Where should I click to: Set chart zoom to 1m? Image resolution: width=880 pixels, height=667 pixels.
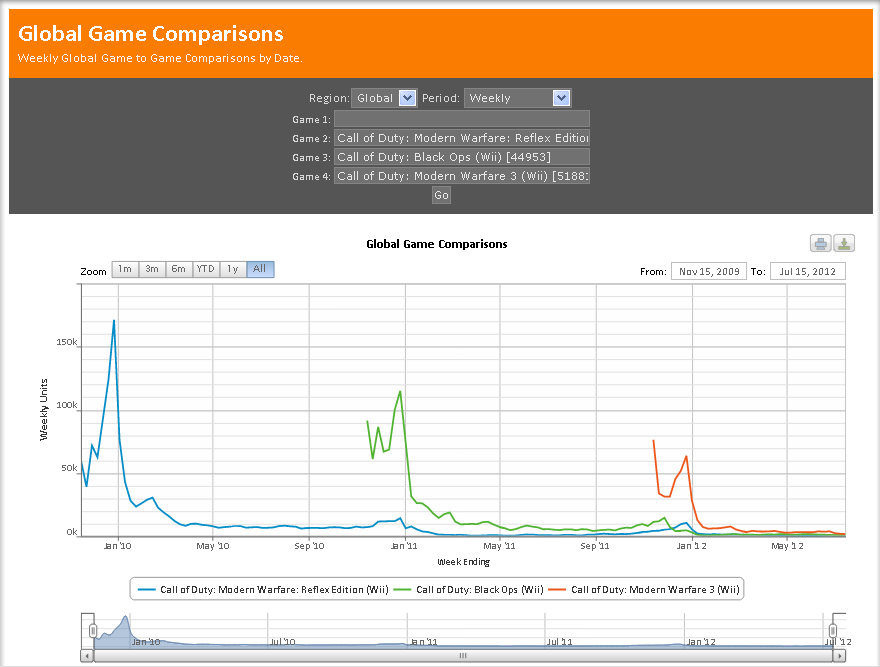(125, 269)
